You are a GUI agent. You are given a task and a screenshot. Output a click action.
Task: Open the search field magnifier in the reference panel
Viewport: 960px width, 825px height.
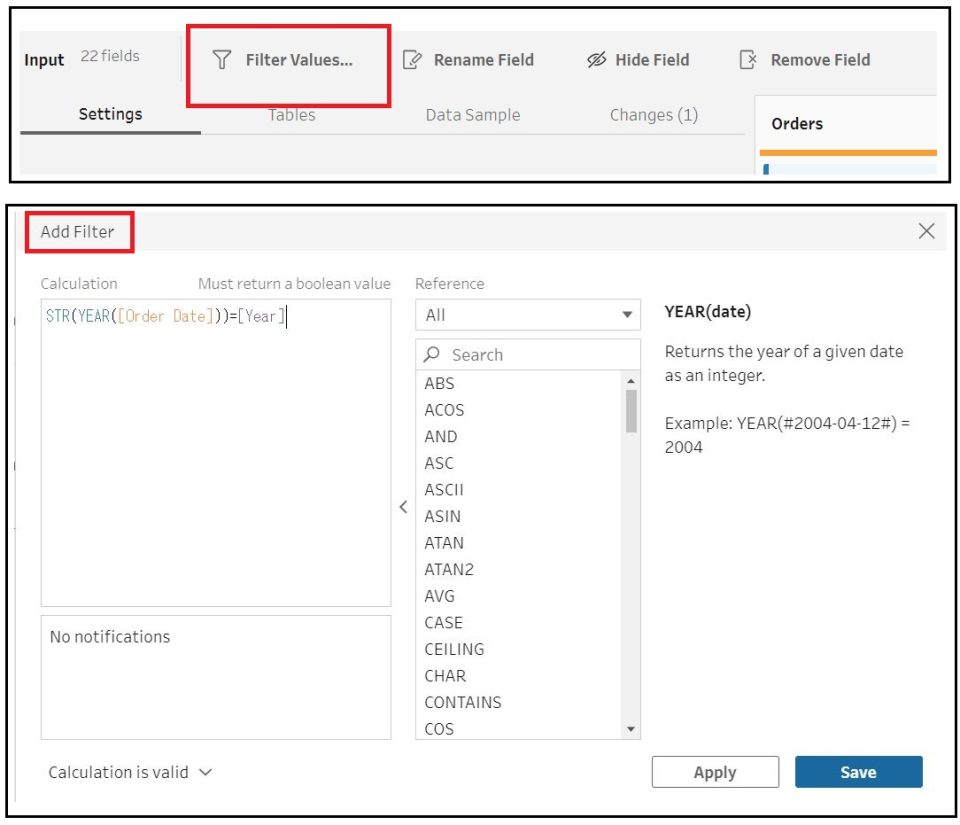pyautogui.click(x=433, y=354)
